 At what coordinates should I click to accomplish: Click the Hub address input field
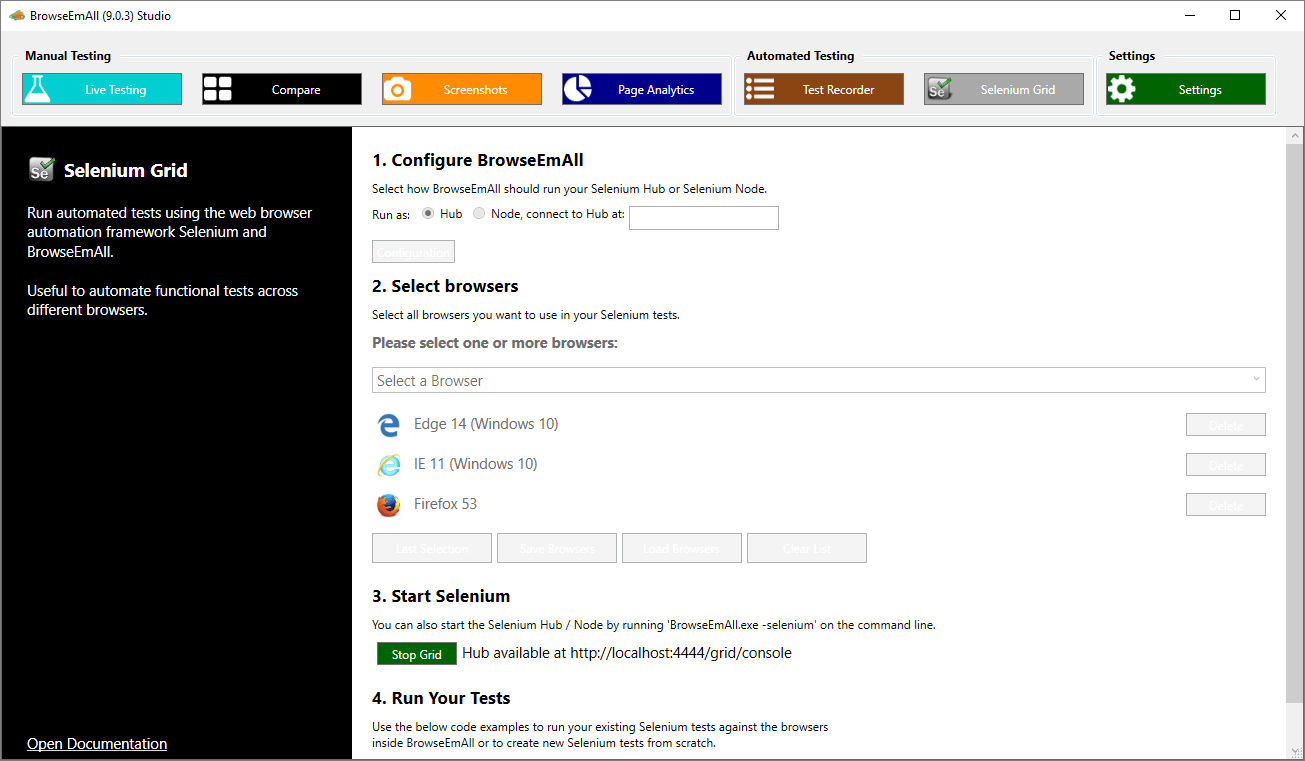703,218
